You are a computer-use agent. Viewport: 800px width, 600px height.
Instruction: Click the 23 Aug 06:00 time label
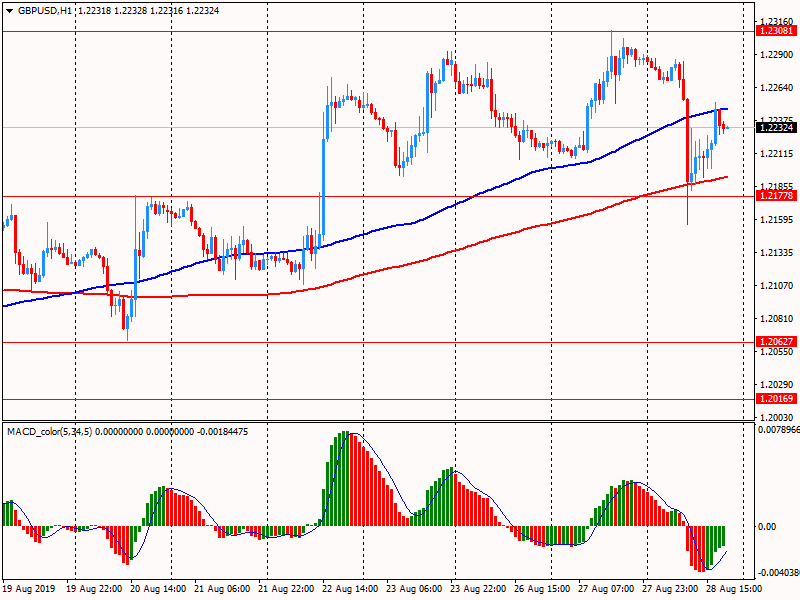414,589
